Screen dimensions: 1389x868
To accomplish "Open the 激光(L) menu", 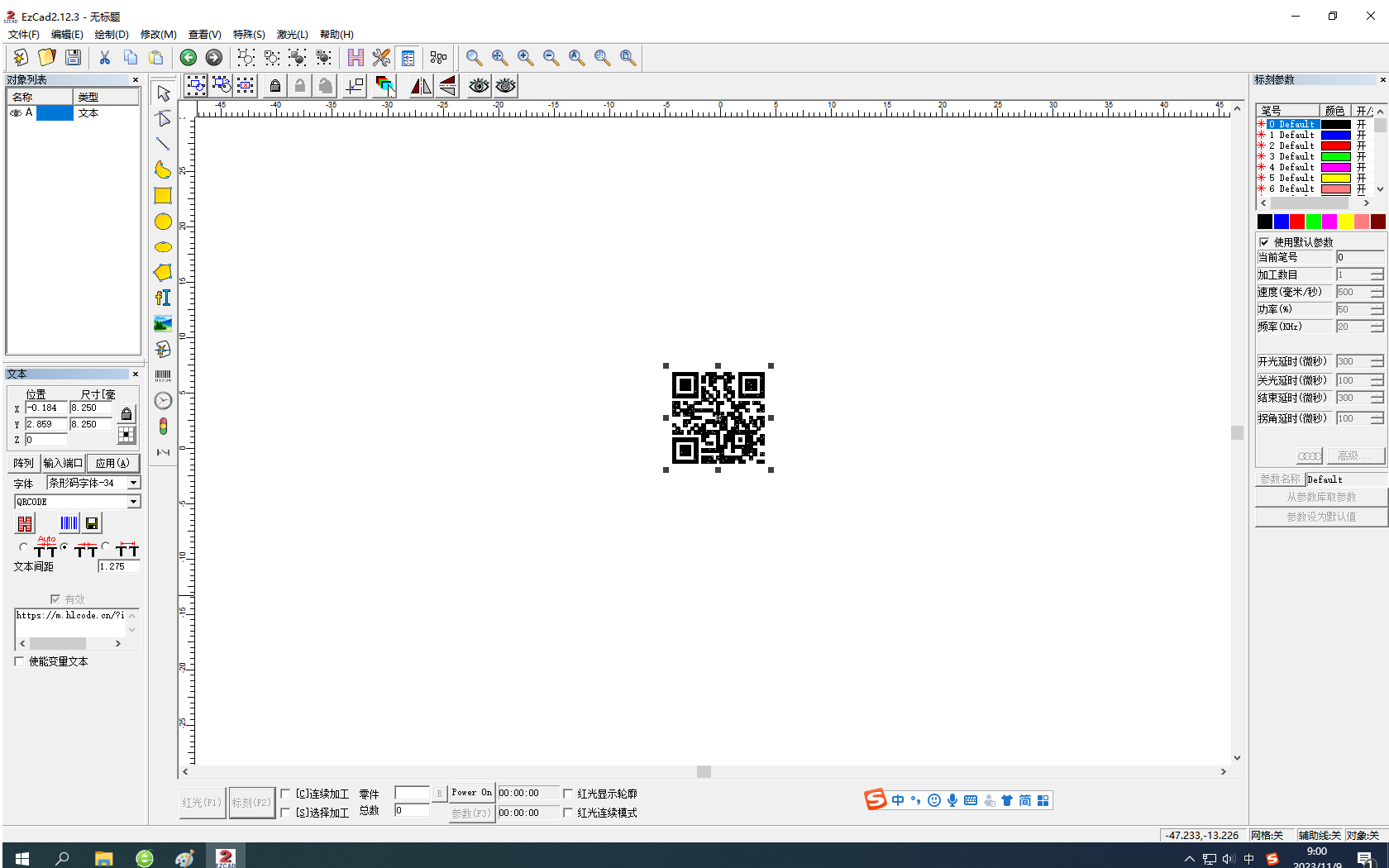I will click(292, 35).
